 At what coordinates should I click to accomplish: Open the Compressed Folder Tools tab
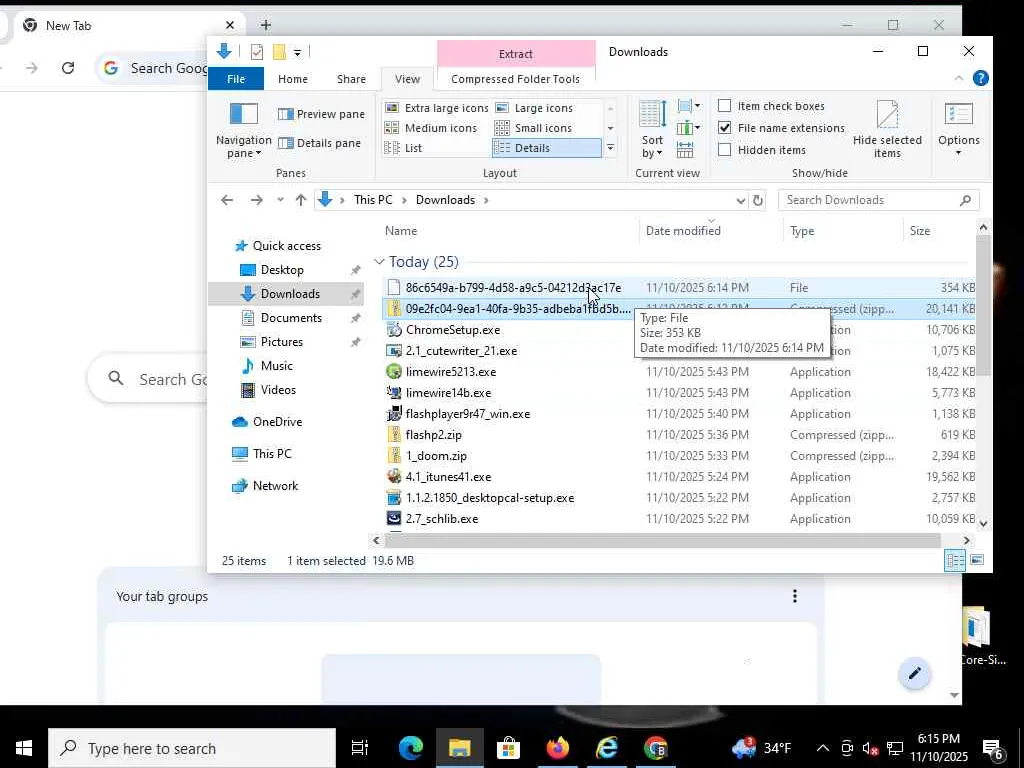click(x=515, y=79)
